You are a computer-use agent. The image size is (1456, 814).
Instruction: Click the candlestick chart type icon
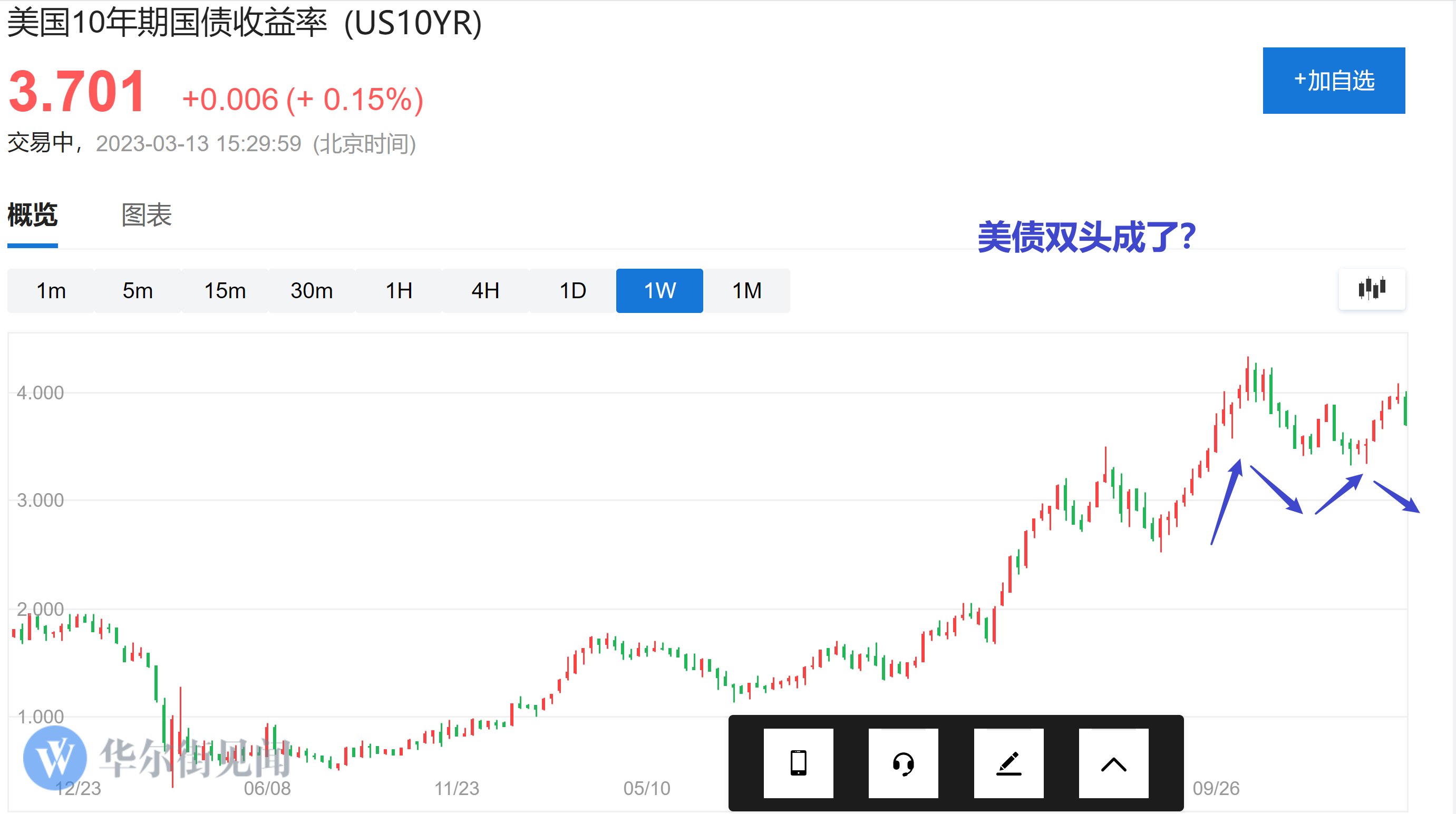point(1371,289)
